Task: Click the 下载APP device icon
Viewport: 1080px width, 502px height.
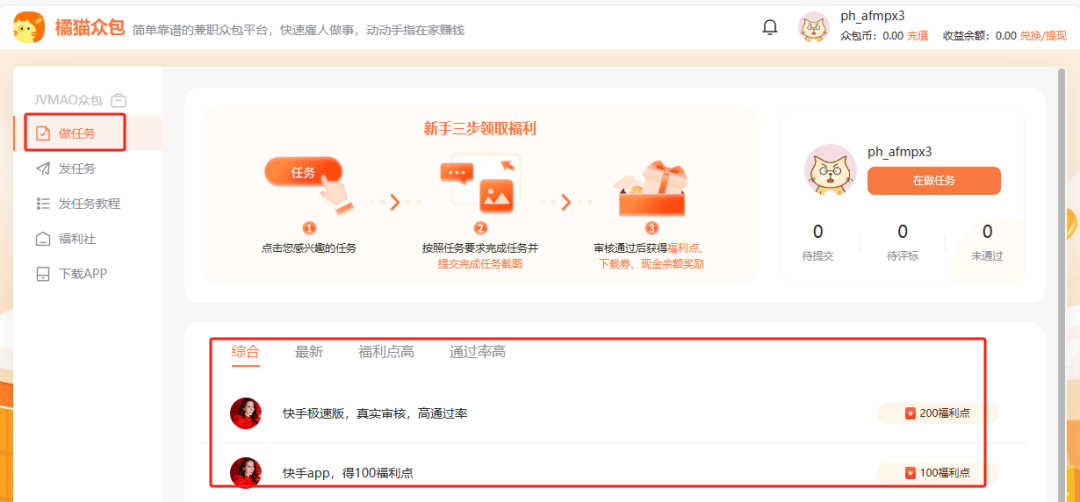Action: tap(43, 274)
